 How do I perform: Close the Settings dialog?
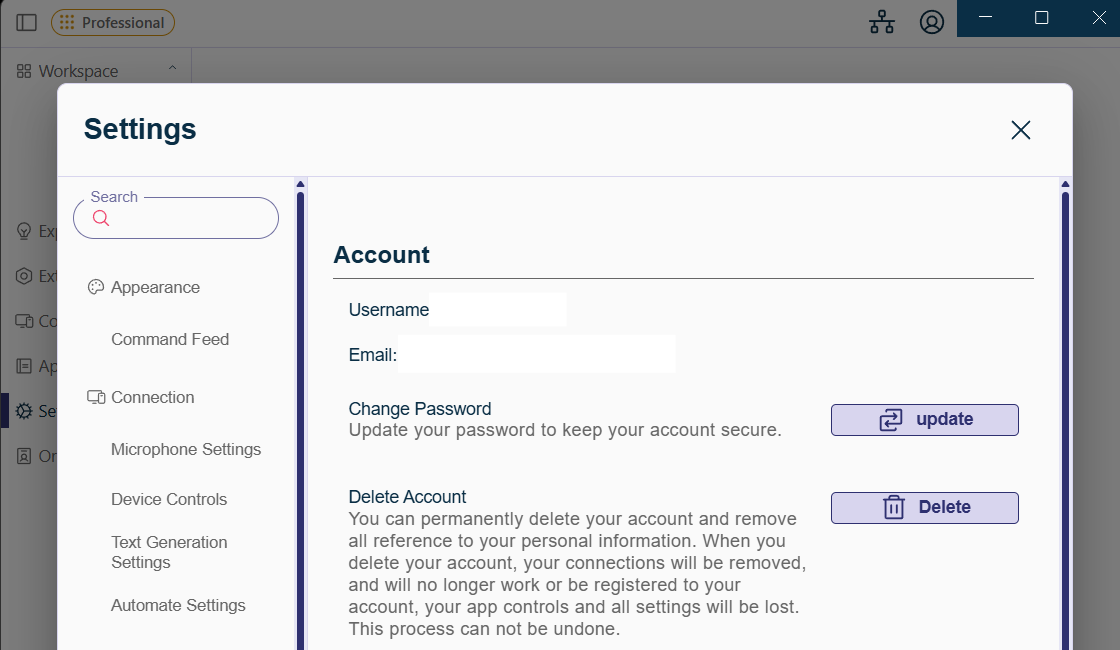click(1021, 130)
